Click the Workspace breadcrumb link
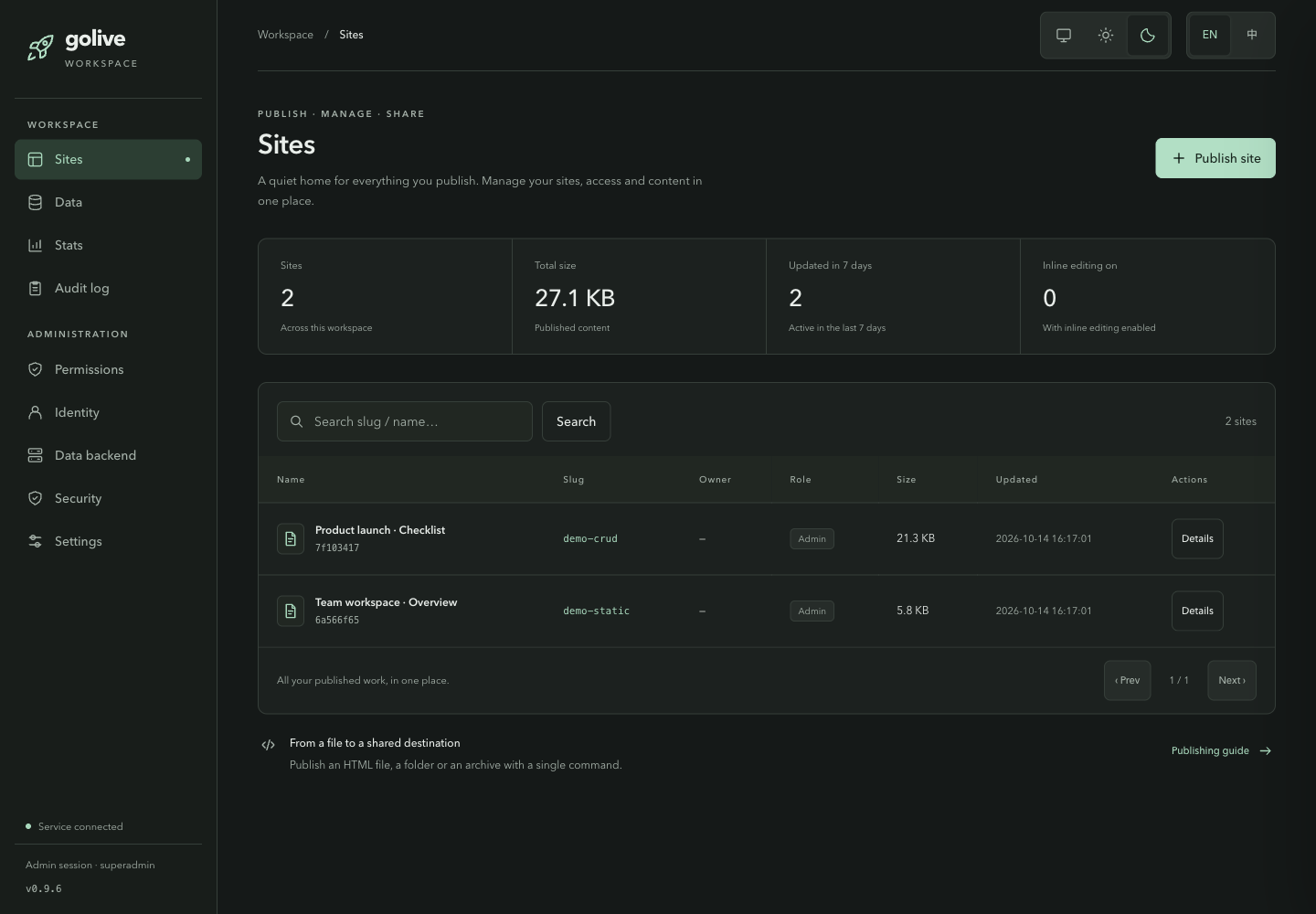The width and height of the screenshot is (1316, 914). click(x=285, y=35)
